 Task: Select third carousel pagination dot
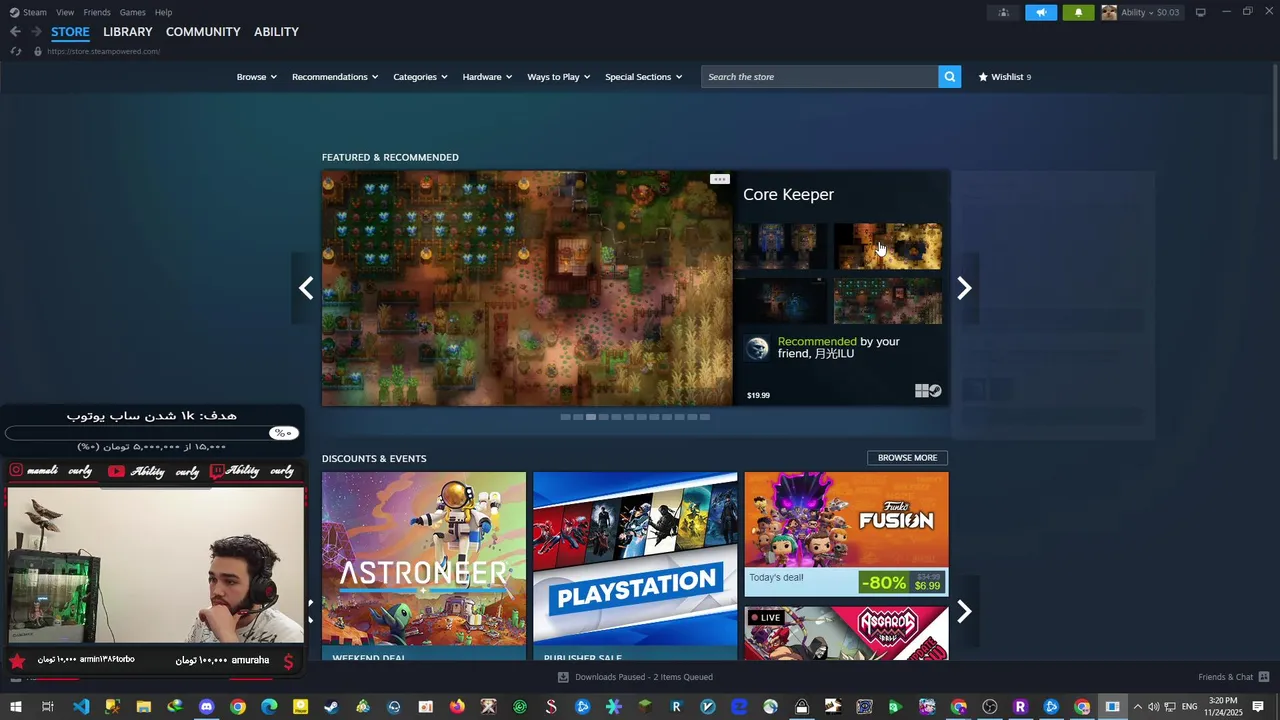point(591,417)
